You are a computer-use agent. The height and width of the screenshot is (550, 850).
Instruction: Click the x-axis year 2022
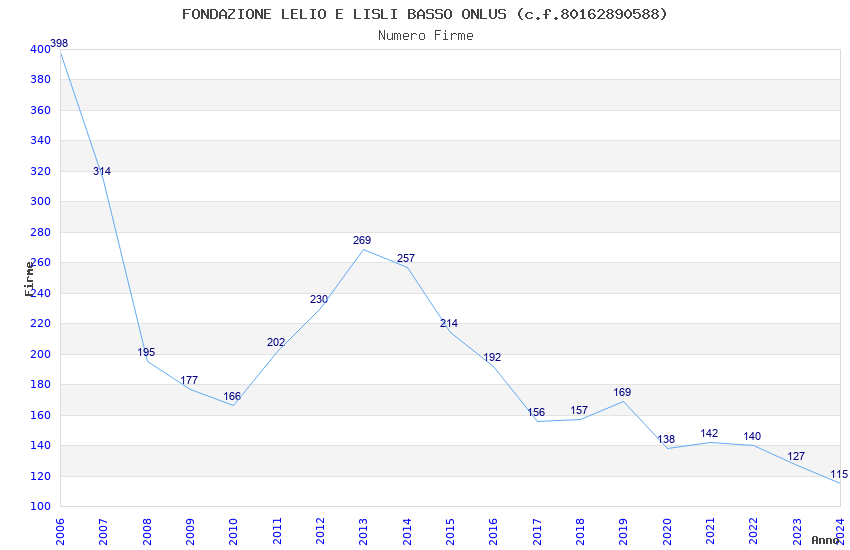(x=754, y=532)
